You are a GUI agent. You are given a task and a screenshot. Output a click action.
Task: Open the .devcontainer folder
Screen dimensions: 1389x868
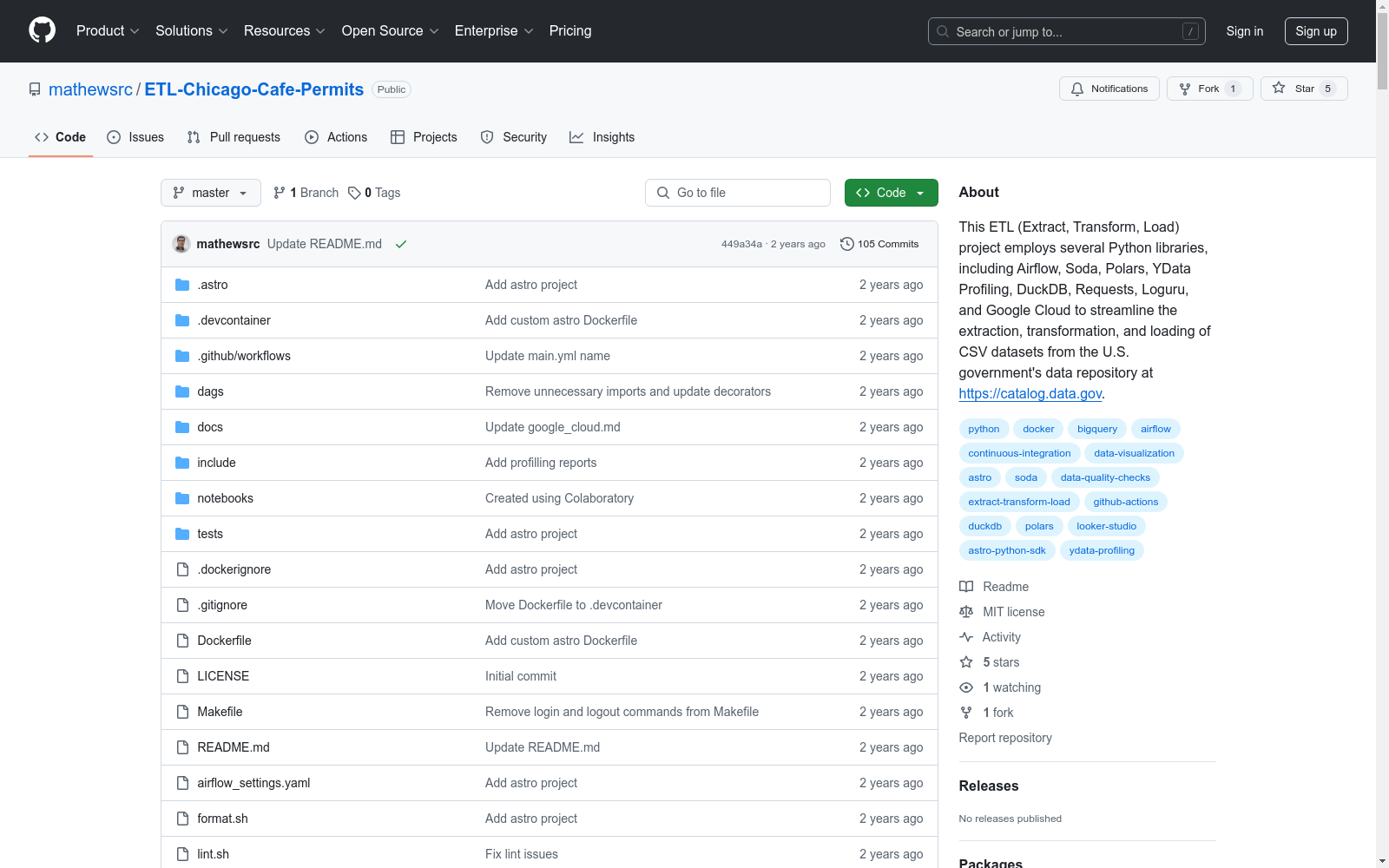tap(234, 320)
